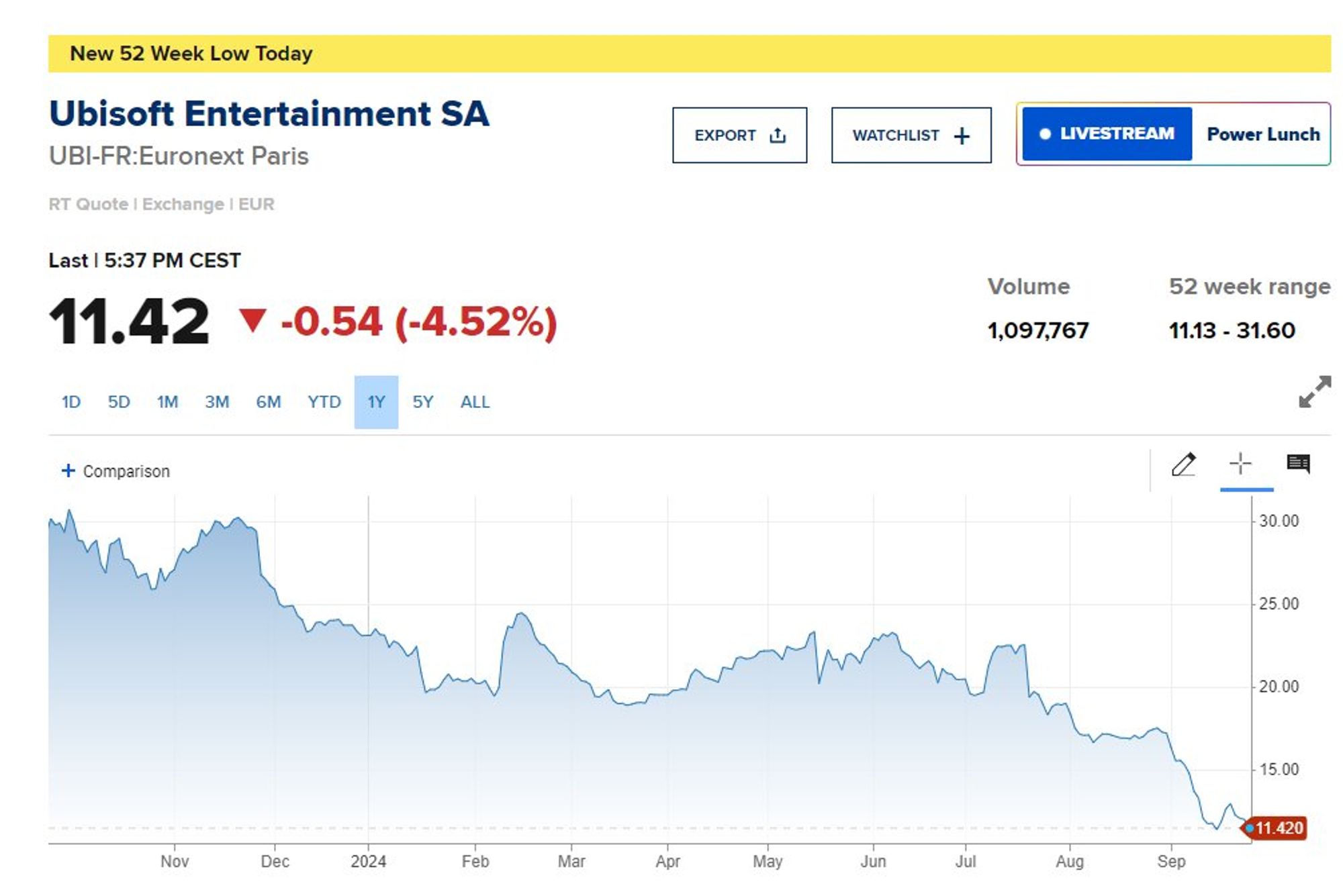Click the Export button
Viewport: 1343px width, 896px height.
(x=739, y=135)
